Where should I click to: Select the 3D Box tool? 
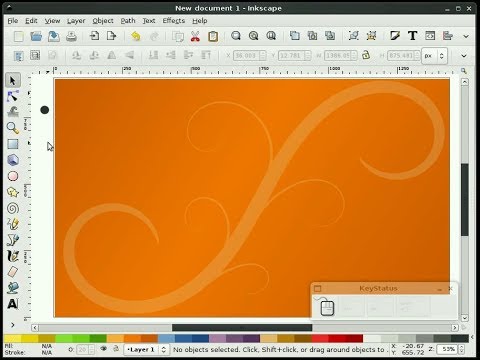tap(13, 160)
